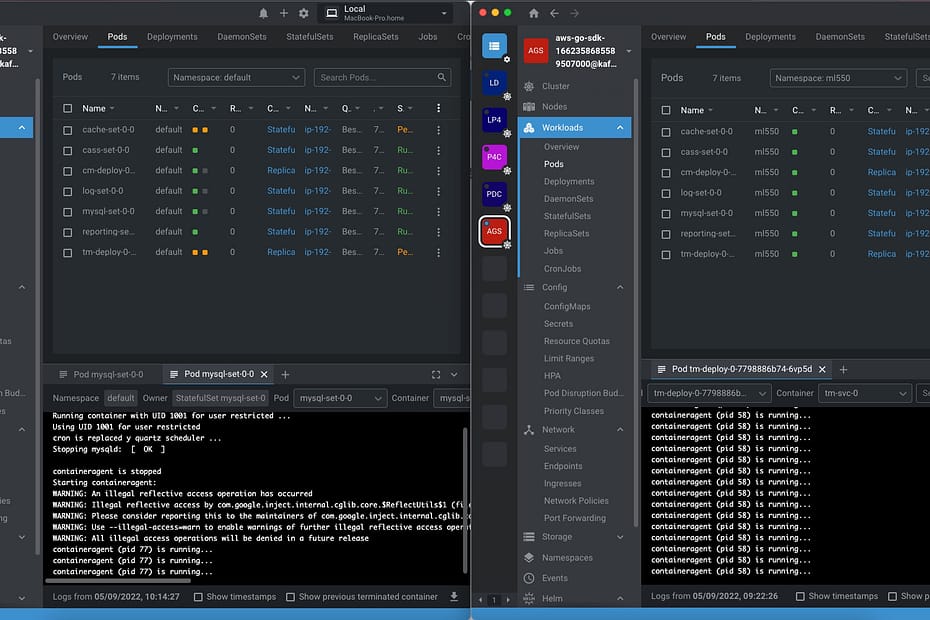This screenshot has height=620, width=930.
Task: Click the notifications bell icon
Action: [264, 13]
